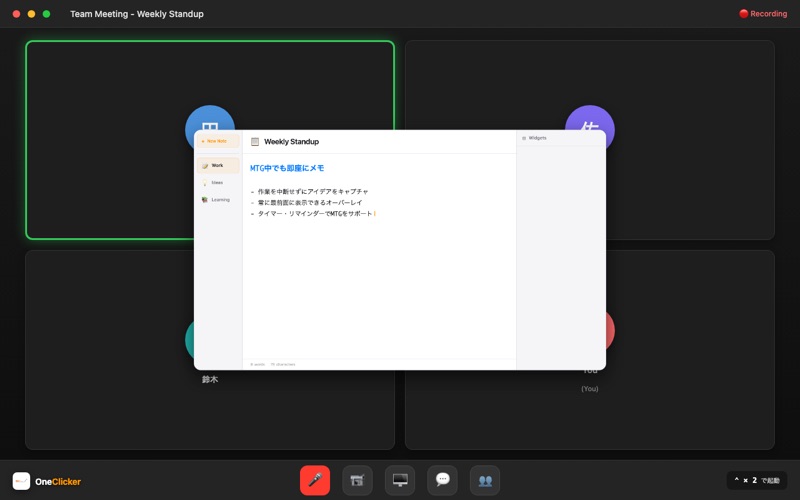Click the screen share monitor icon

[x=400, y=480]
